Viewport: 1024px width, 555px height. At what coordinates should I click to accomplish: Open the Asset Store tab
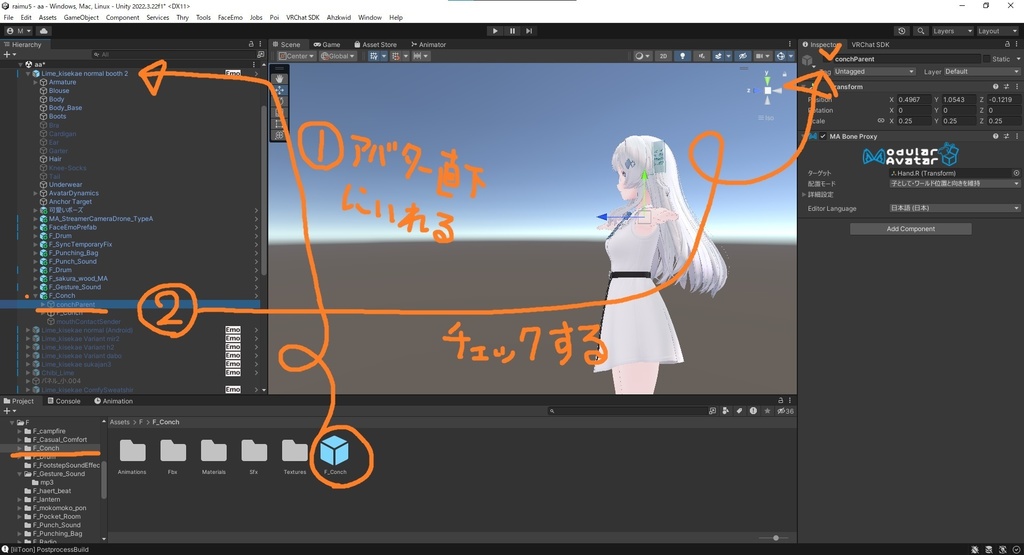click(376, 44)
